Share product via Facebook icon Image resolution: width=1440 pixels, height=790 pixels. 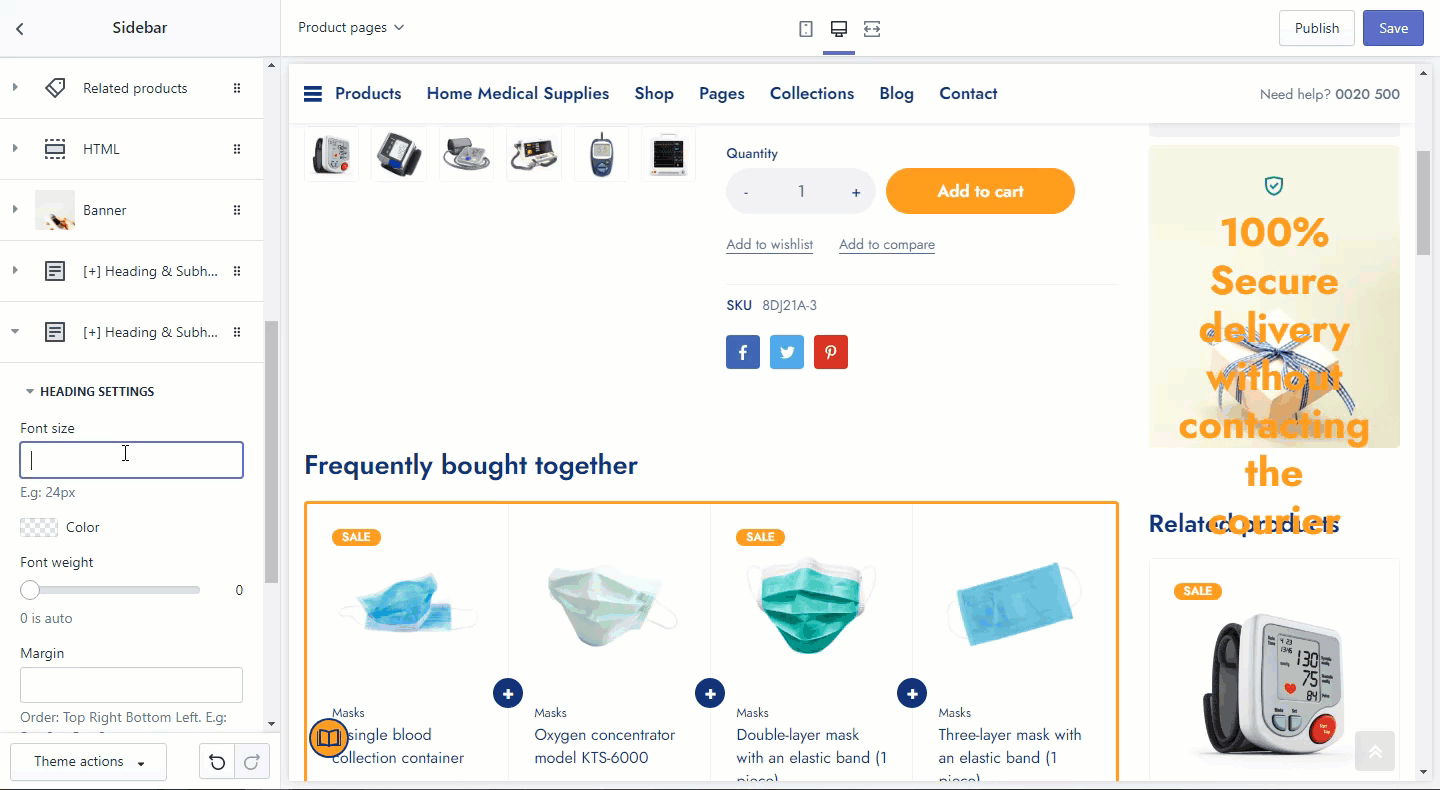743,352
